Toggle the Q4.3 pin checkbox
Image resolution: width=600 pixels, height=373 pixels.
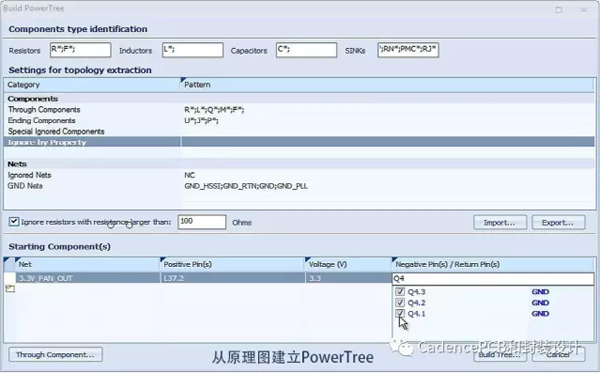point(400,292)
